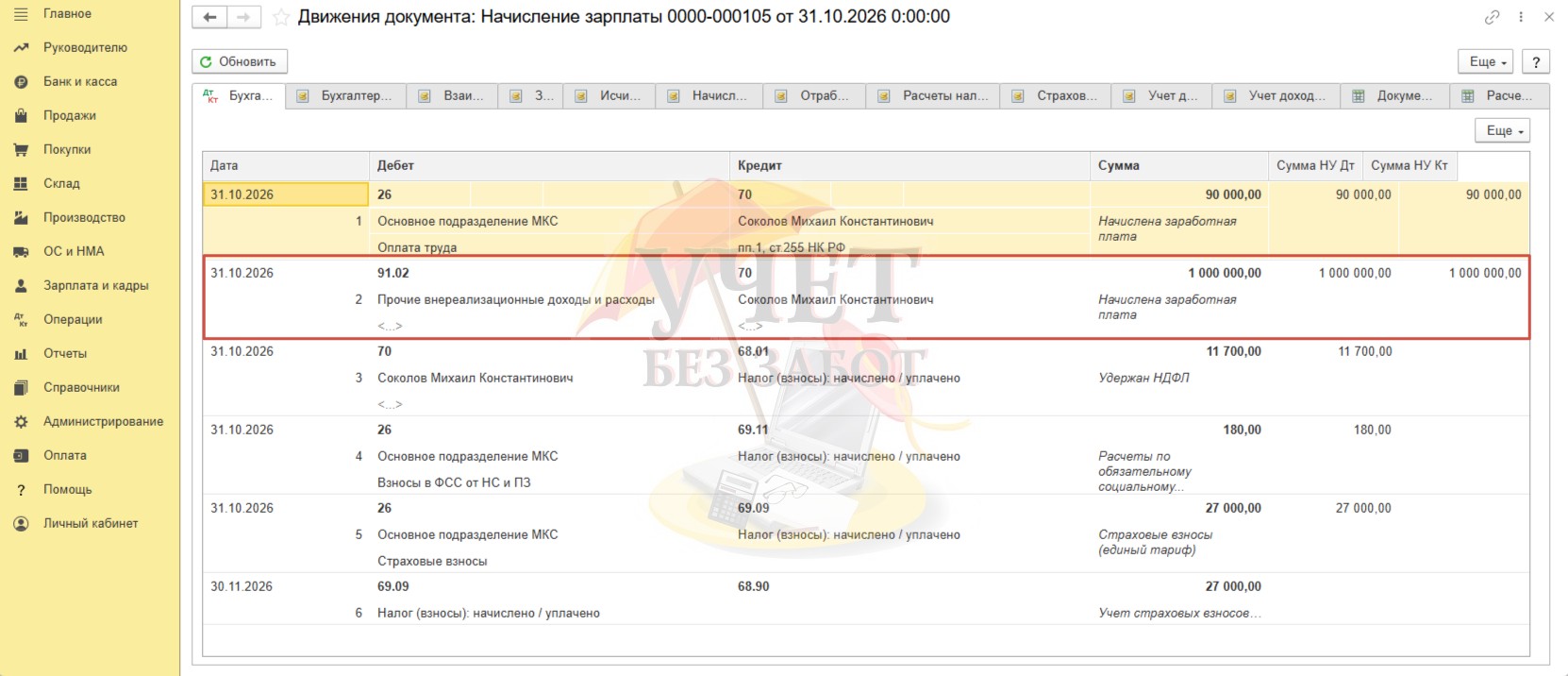Screen dimensions: 1568x676
Task: Select the Удержан НДФЛ description cell
Action: (1143, 378)
